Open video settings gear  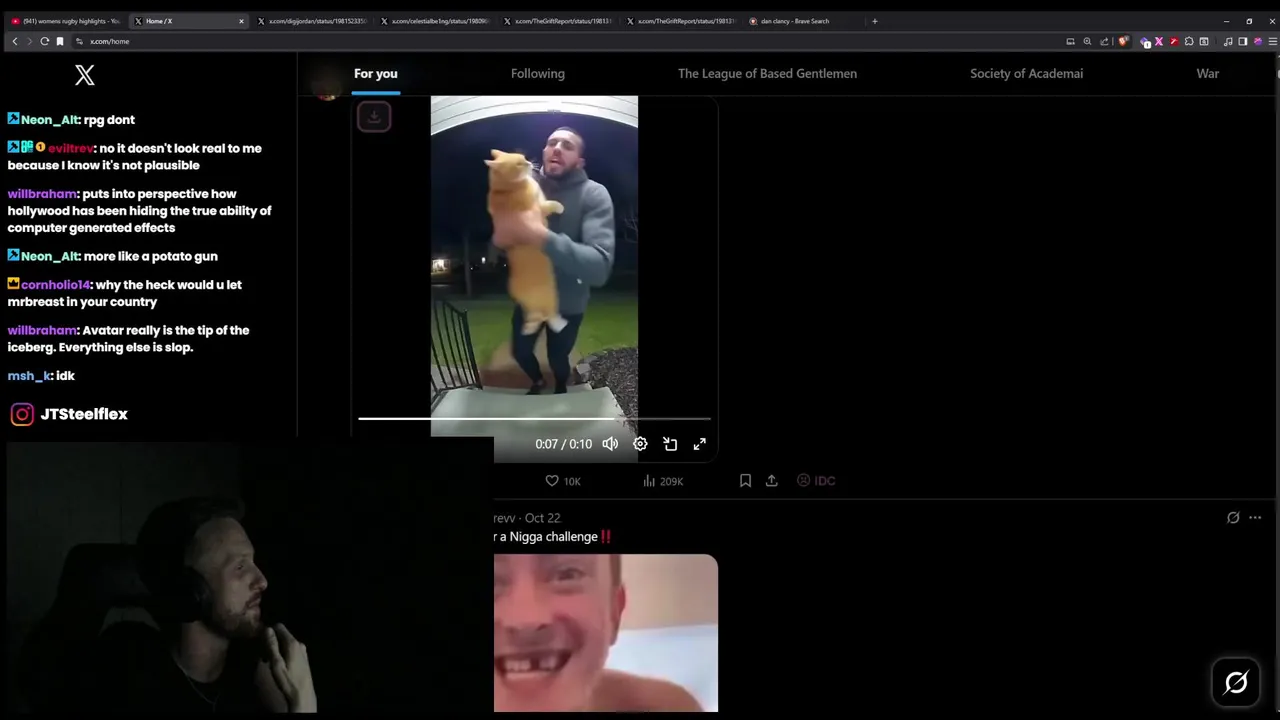click(640, 444)
